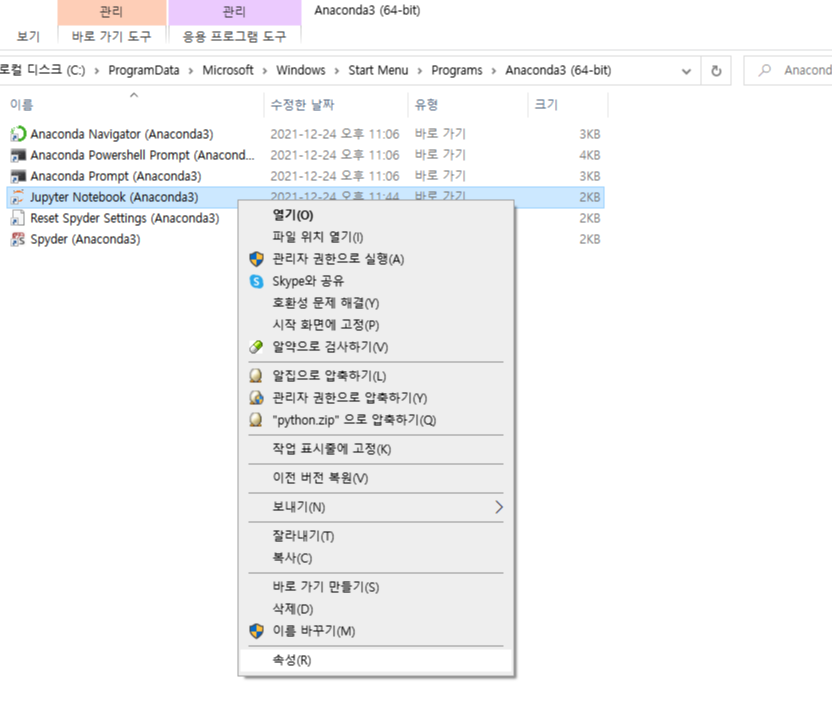Sort by the 이름 column header
The width and height of the screenshot is (832, 701).
pyautogui.click(x=133, y=105)
